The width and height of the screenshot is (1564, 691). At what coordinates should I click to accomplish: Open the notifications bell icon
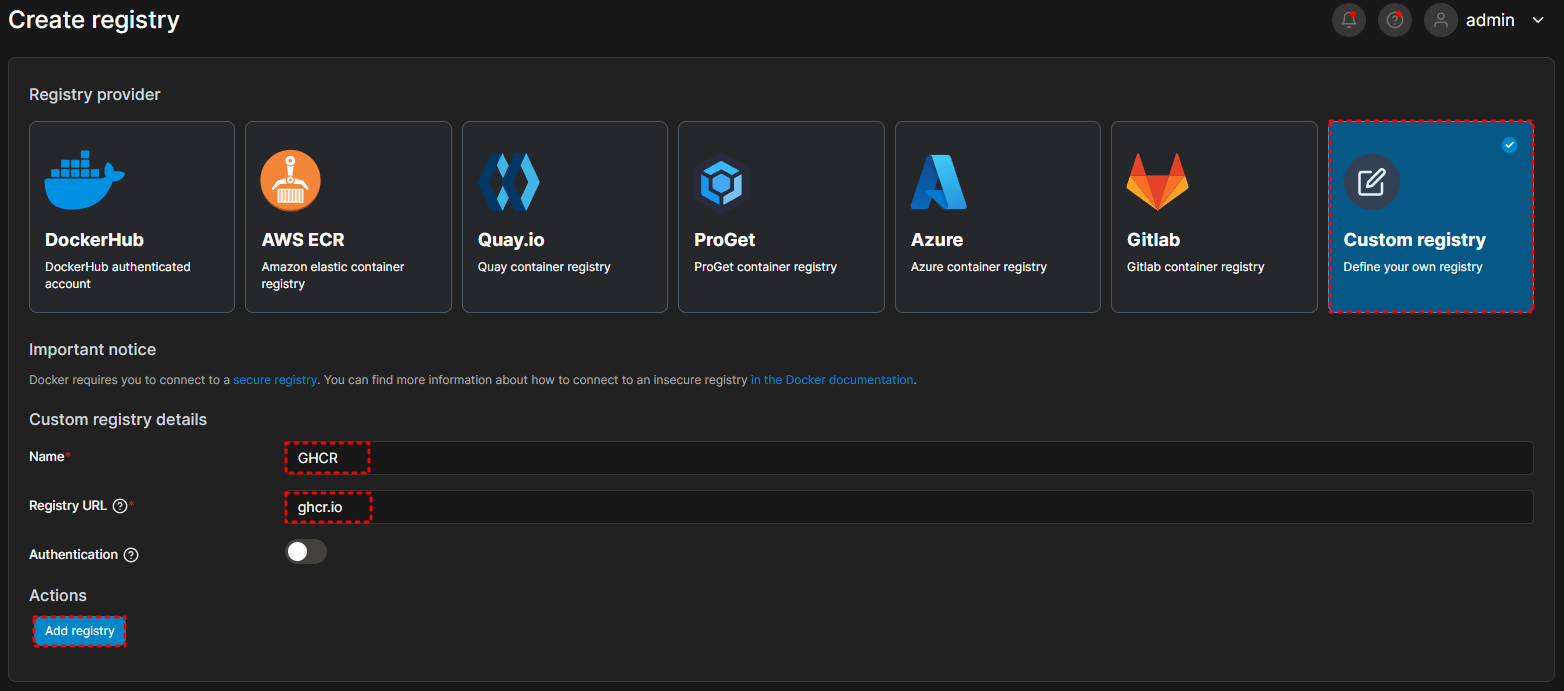[x=1348, y=20]
